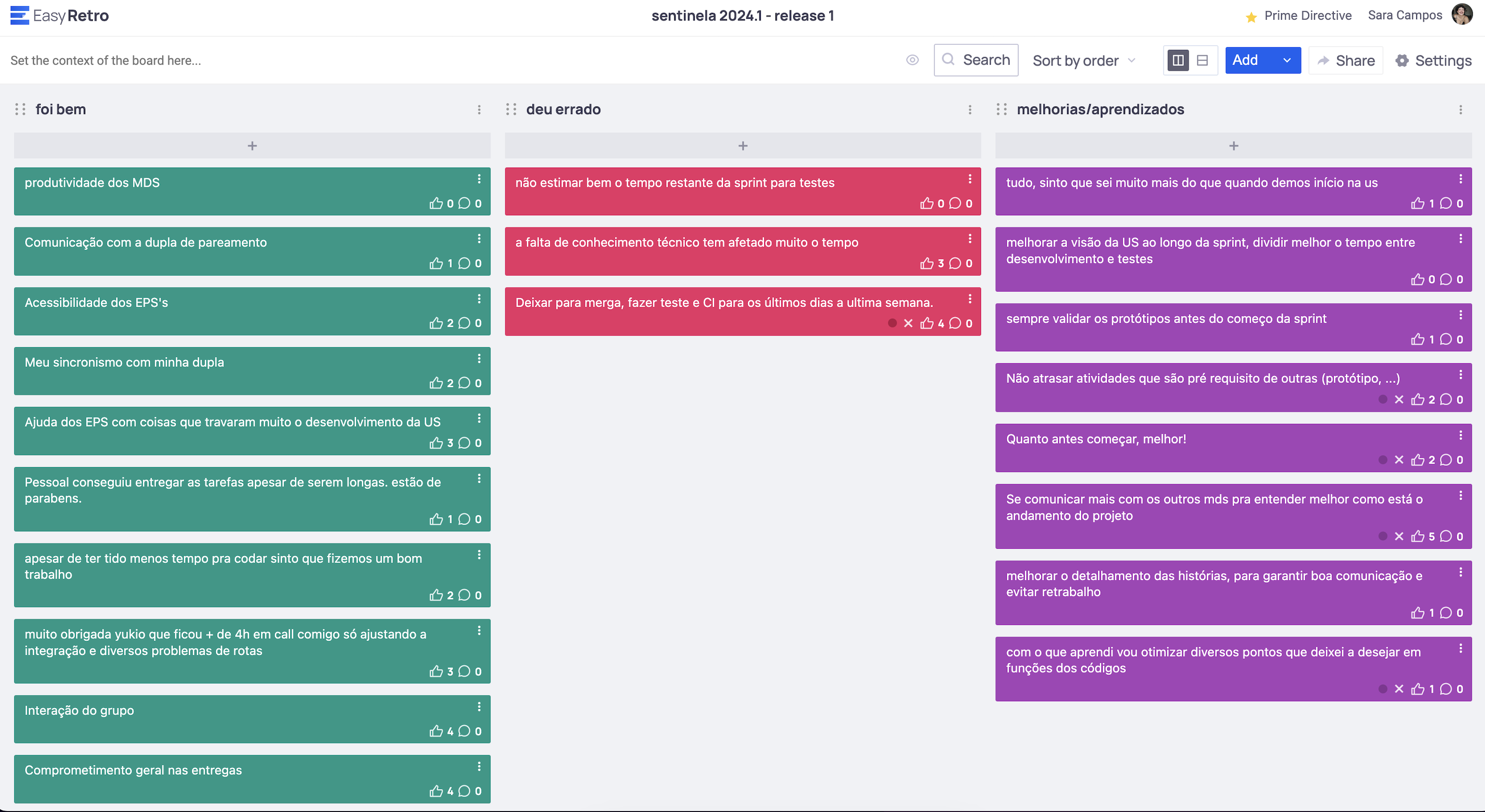The image size is (1485, 812).
Task: Like the 'tudo, sinto que sei muito mais' card
Action: point(1418,203)
